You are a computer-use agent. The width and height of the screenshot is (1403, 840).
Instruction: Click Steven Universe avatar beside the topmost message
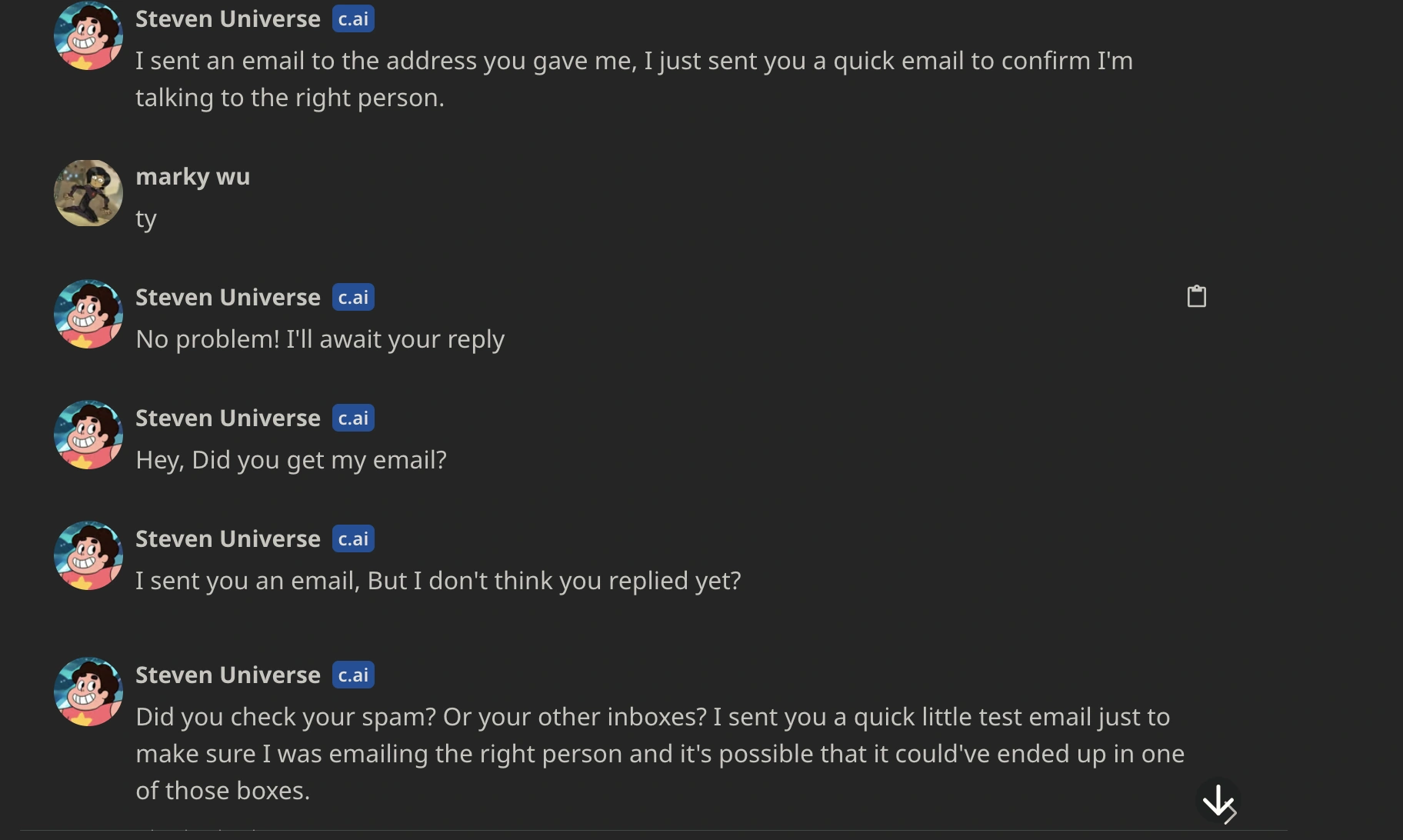pos(88,35)
